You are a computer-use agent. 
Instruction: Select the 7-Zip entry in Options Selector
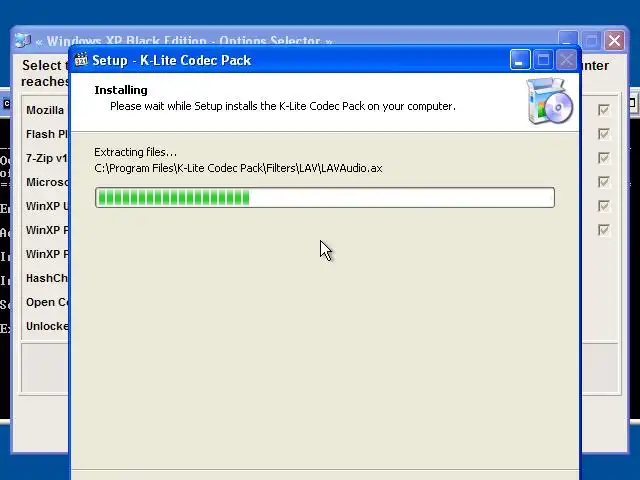pyautogui.click(x=47, y=158)
